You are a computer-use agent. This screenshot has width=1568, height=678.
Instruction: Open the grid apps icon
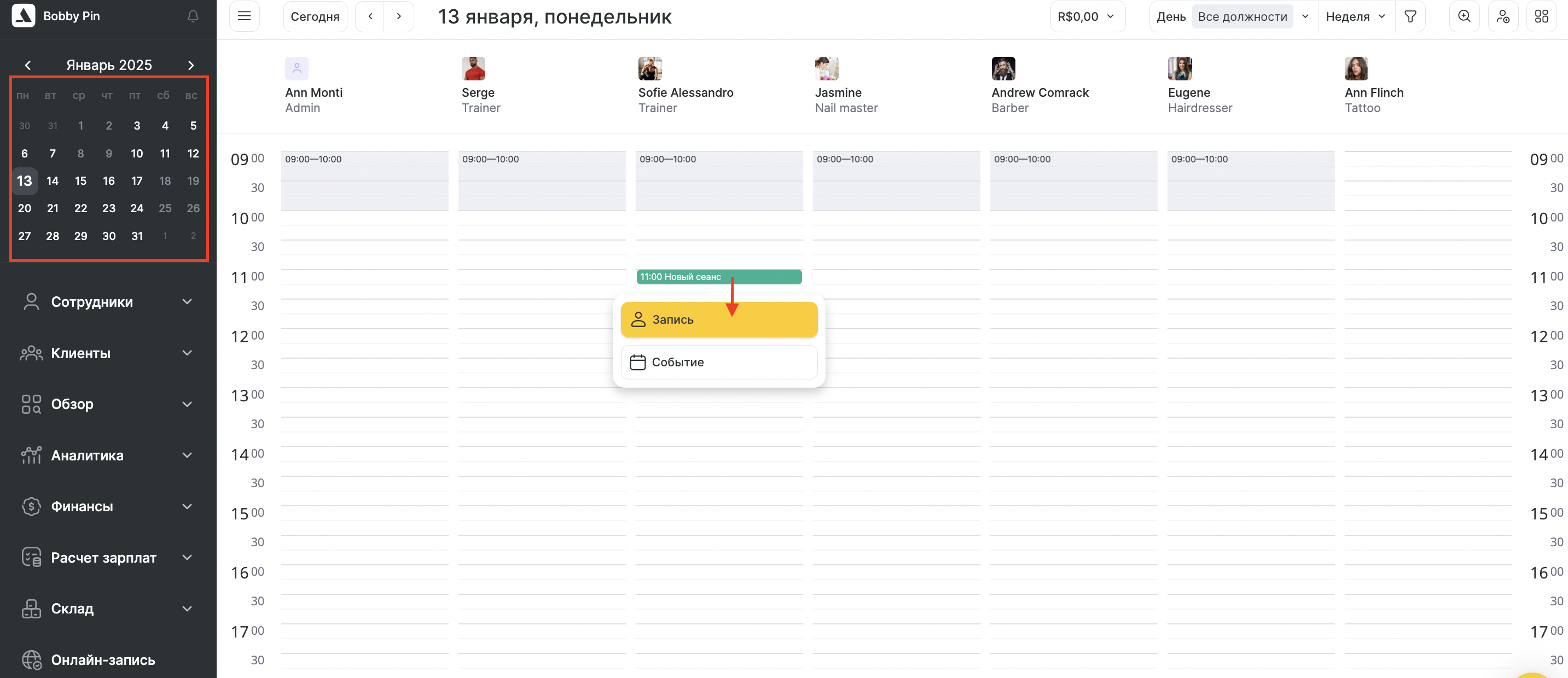tap(1541, 16)
